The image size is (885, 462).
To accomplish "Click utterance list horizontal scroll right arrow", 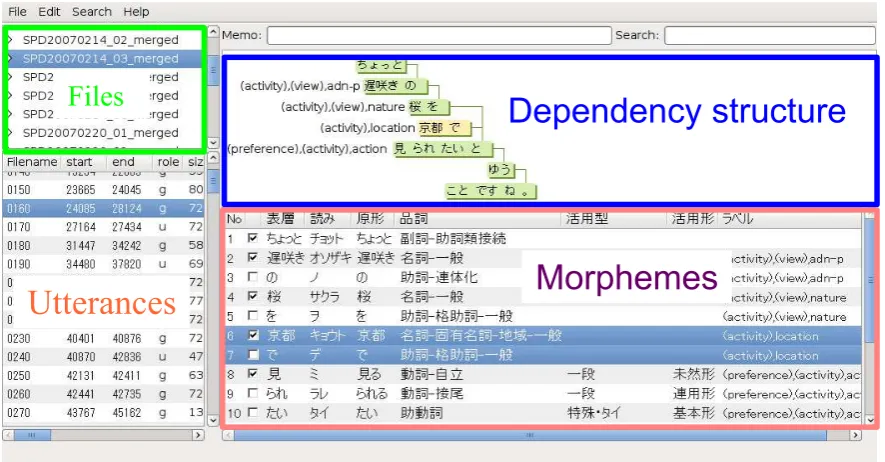I will (x=198, y=435).
